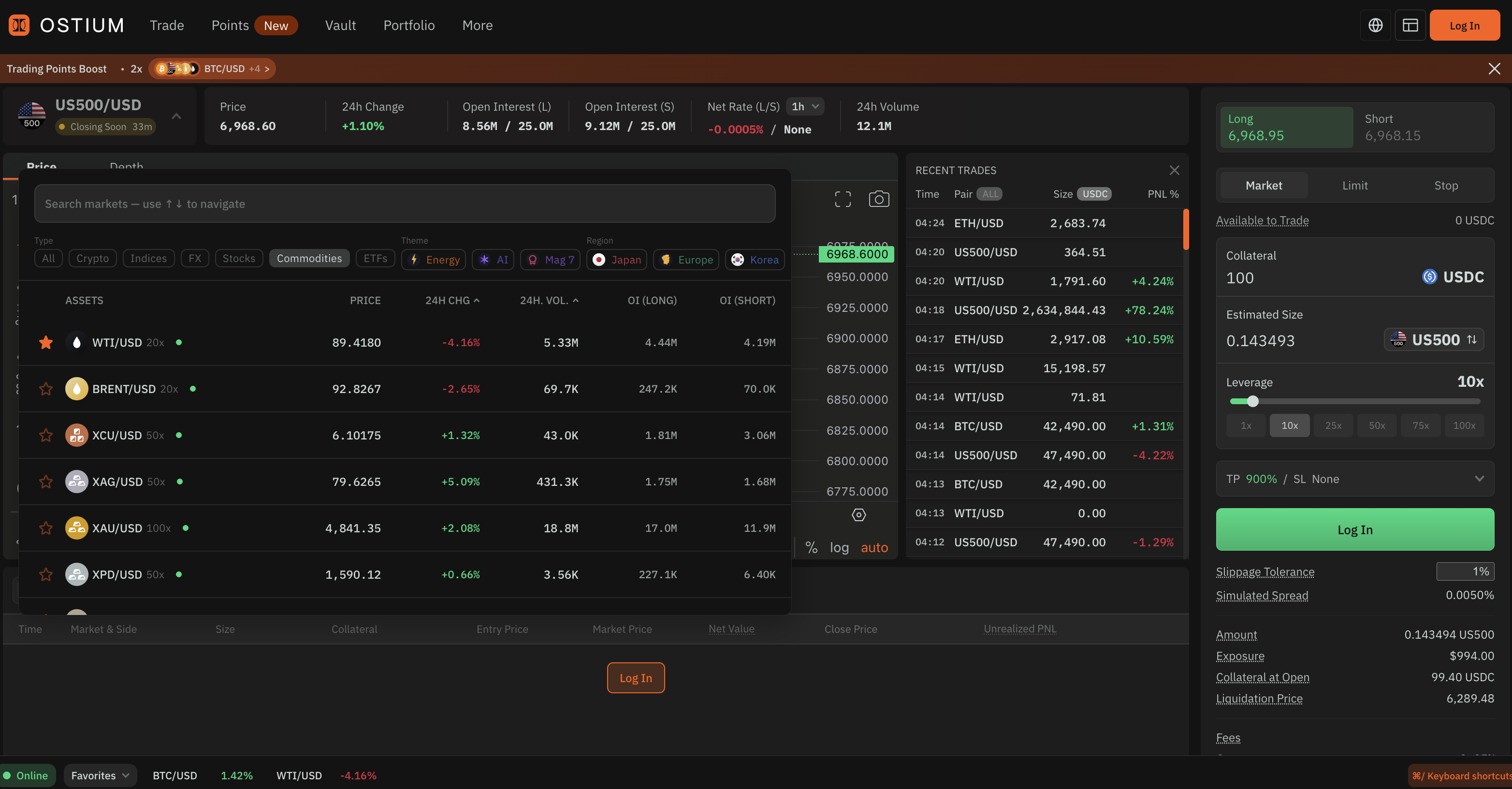Viewport: 1512px width, 789px height.
Task: Unfavorite WTI/USD via filled star
Action: [46, 342]
